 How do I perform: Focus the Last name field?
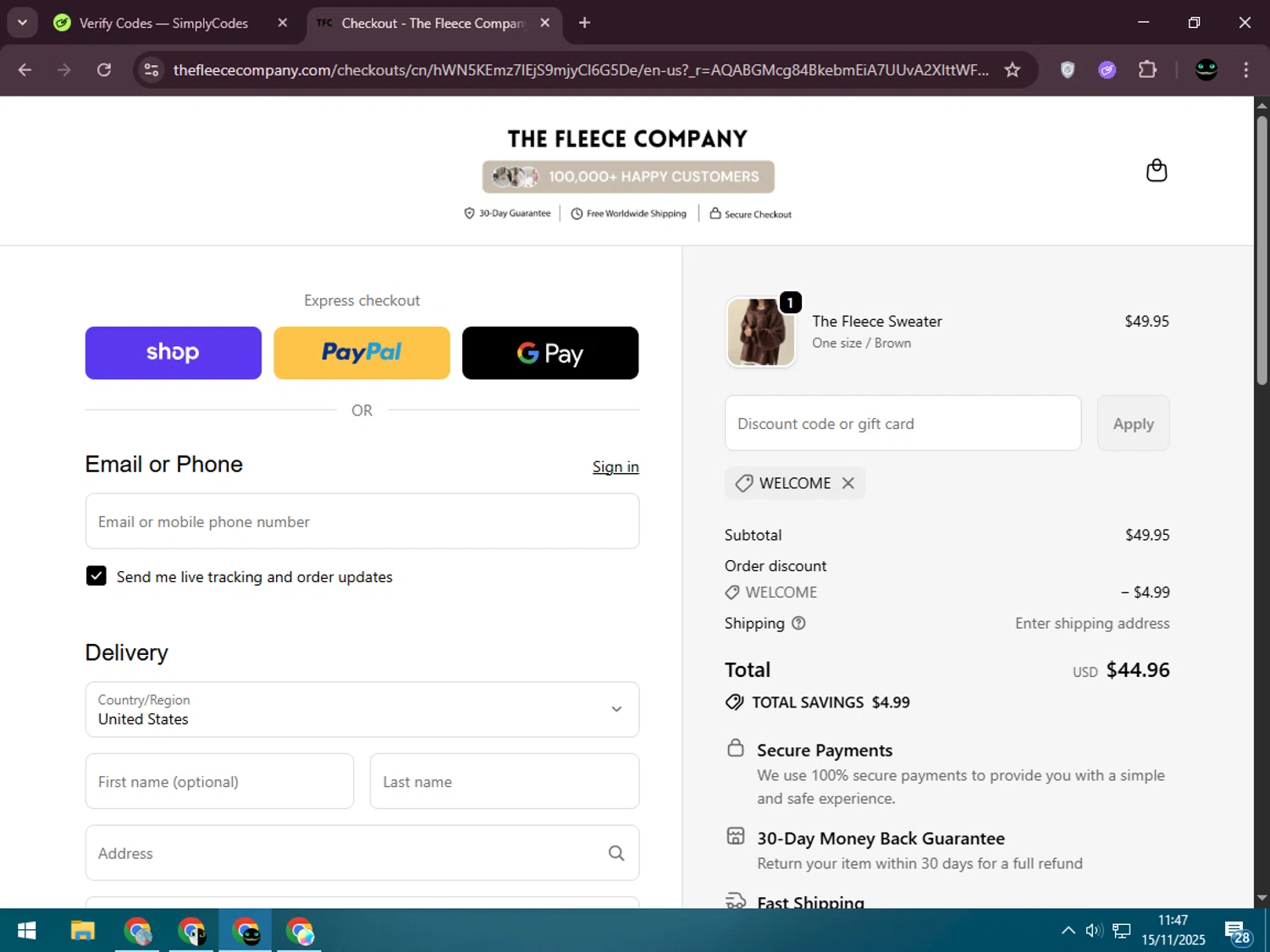click(505, 781)
